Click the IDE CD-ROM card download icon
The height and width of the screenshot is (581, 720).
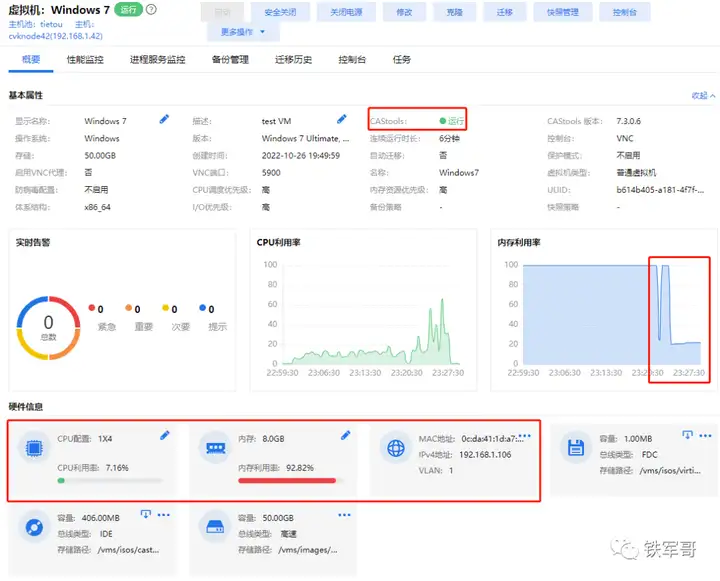[146, 514]
